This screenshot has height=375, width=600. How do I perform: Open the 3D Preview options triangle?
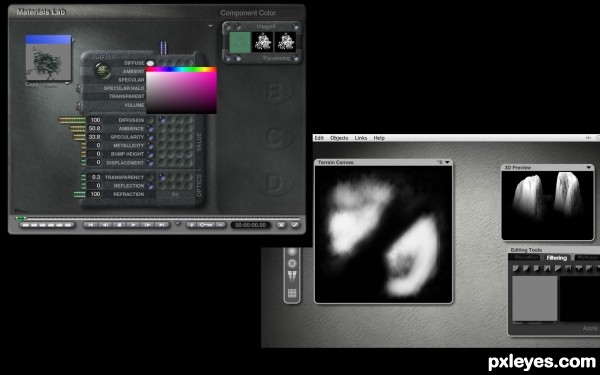click(x=589, y=168)
